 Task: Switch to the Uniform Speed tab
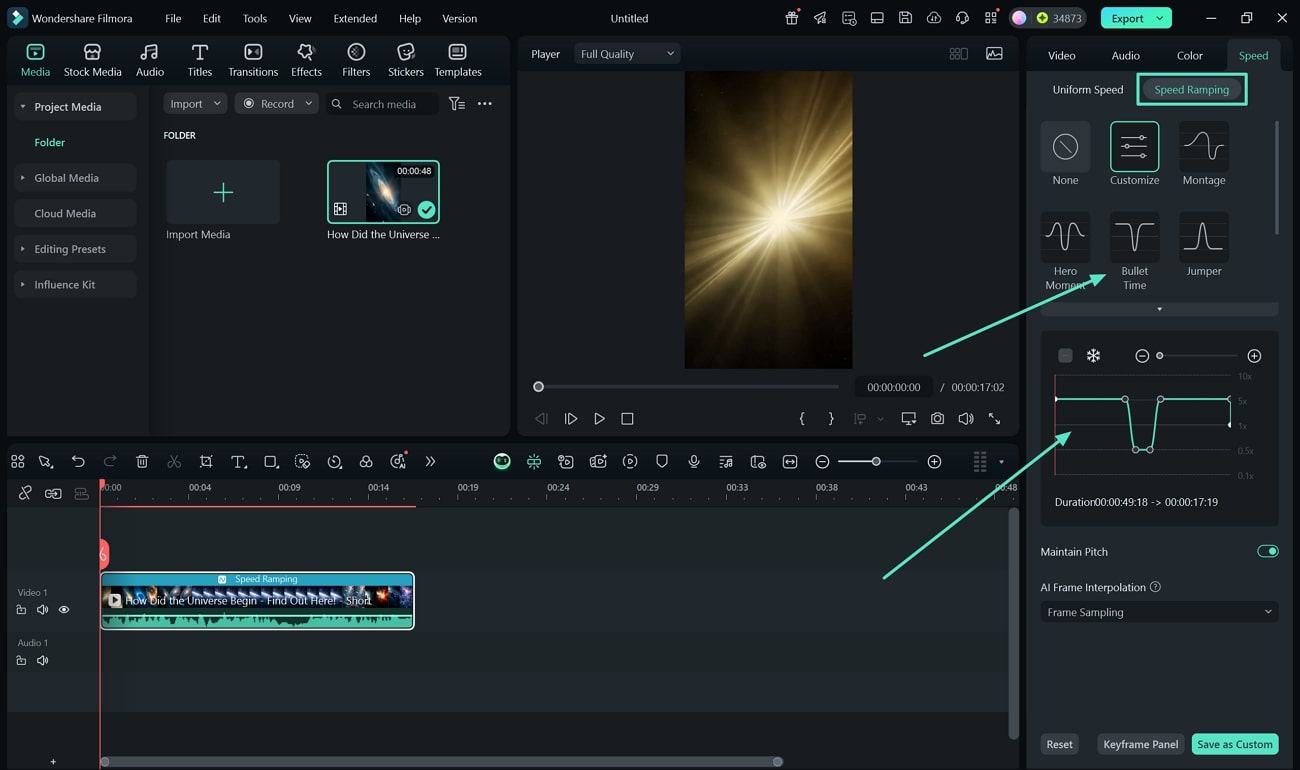(x=1087, y=89)
